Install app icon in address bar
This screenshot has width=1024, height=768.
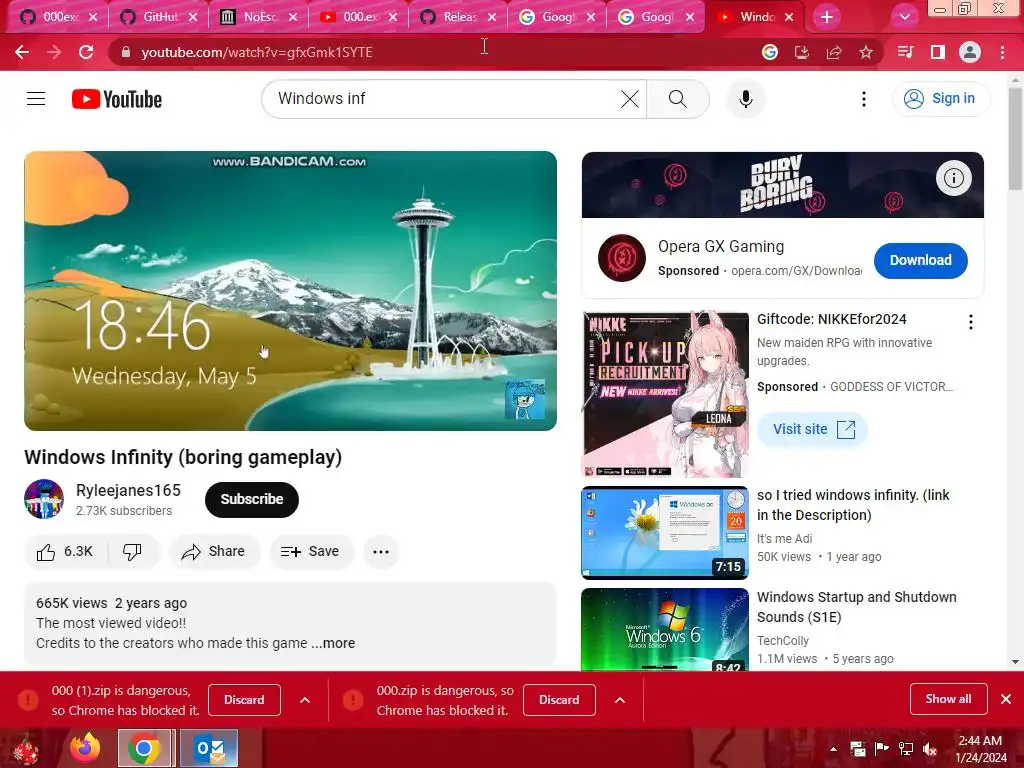801,52
